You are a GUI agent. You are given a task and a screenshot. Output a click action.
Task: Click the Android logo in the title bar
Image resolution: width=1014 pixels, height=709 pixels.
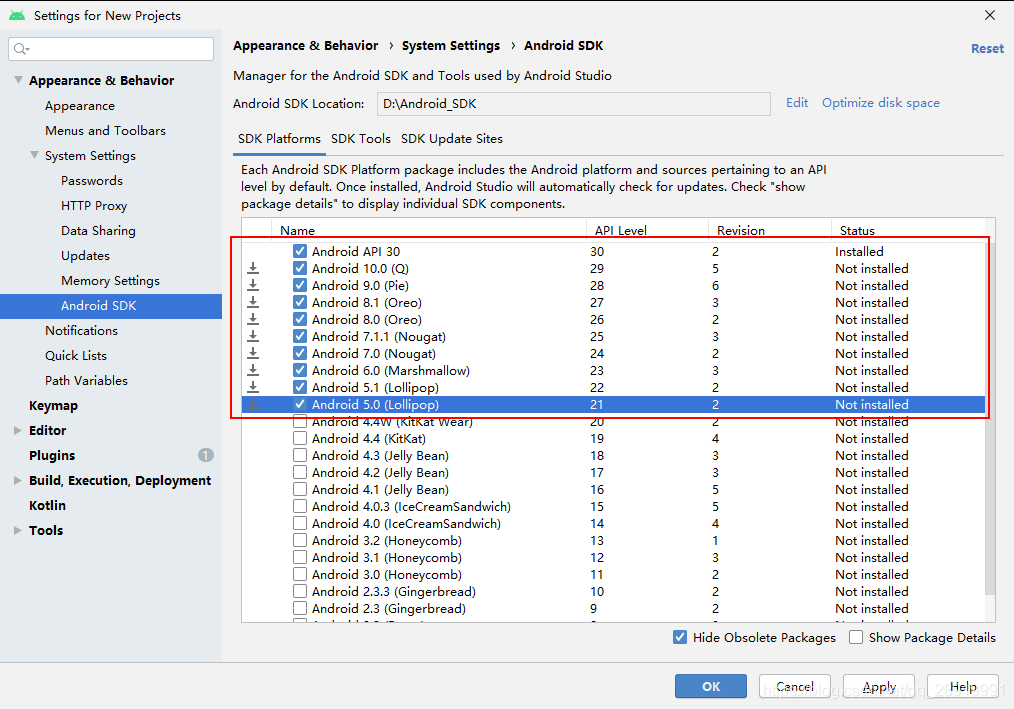tap(17, 16)
